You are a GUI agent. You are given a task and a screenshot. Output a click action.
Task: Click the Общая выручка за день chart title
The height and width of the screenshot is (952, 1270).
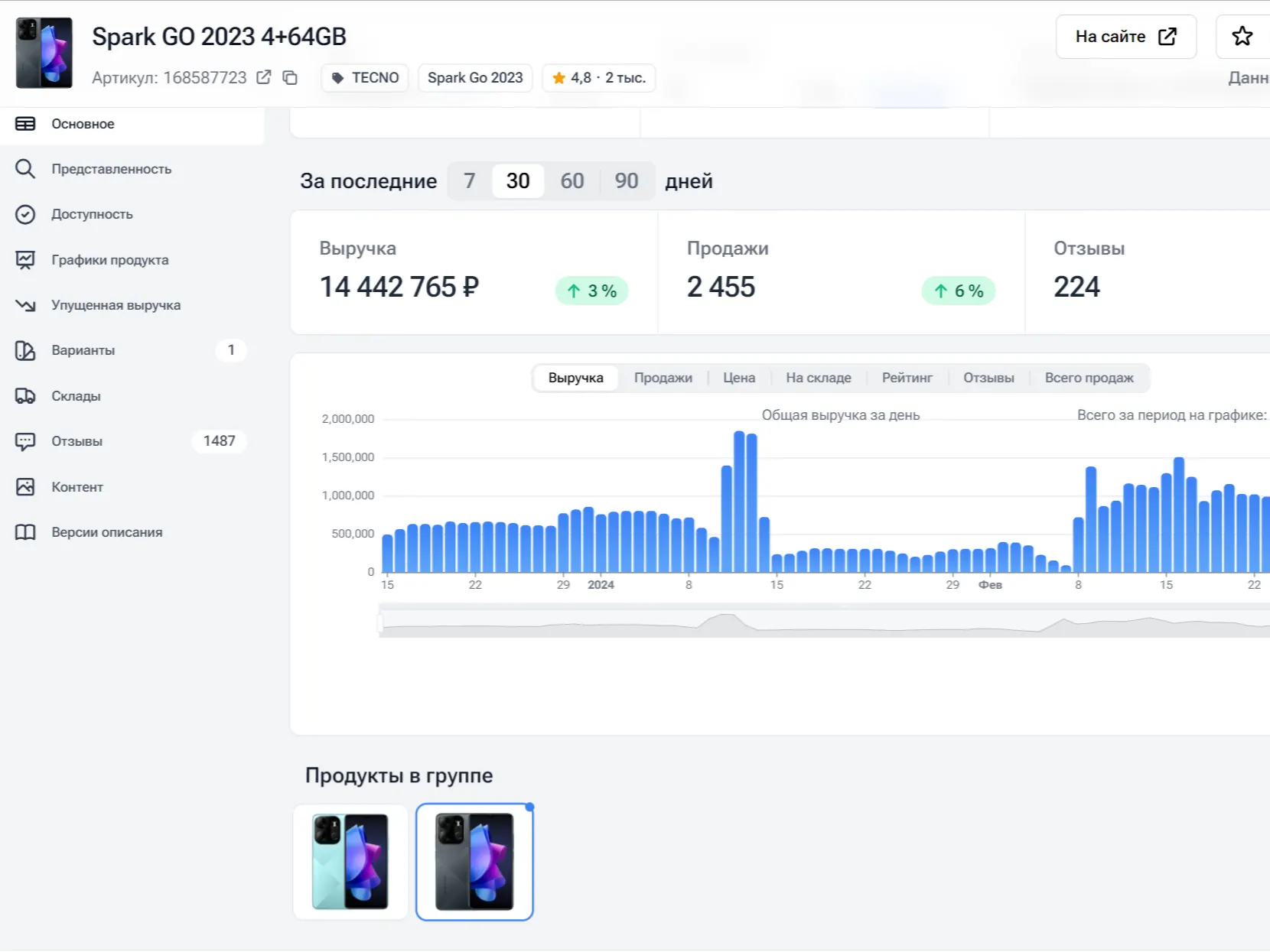841,415
